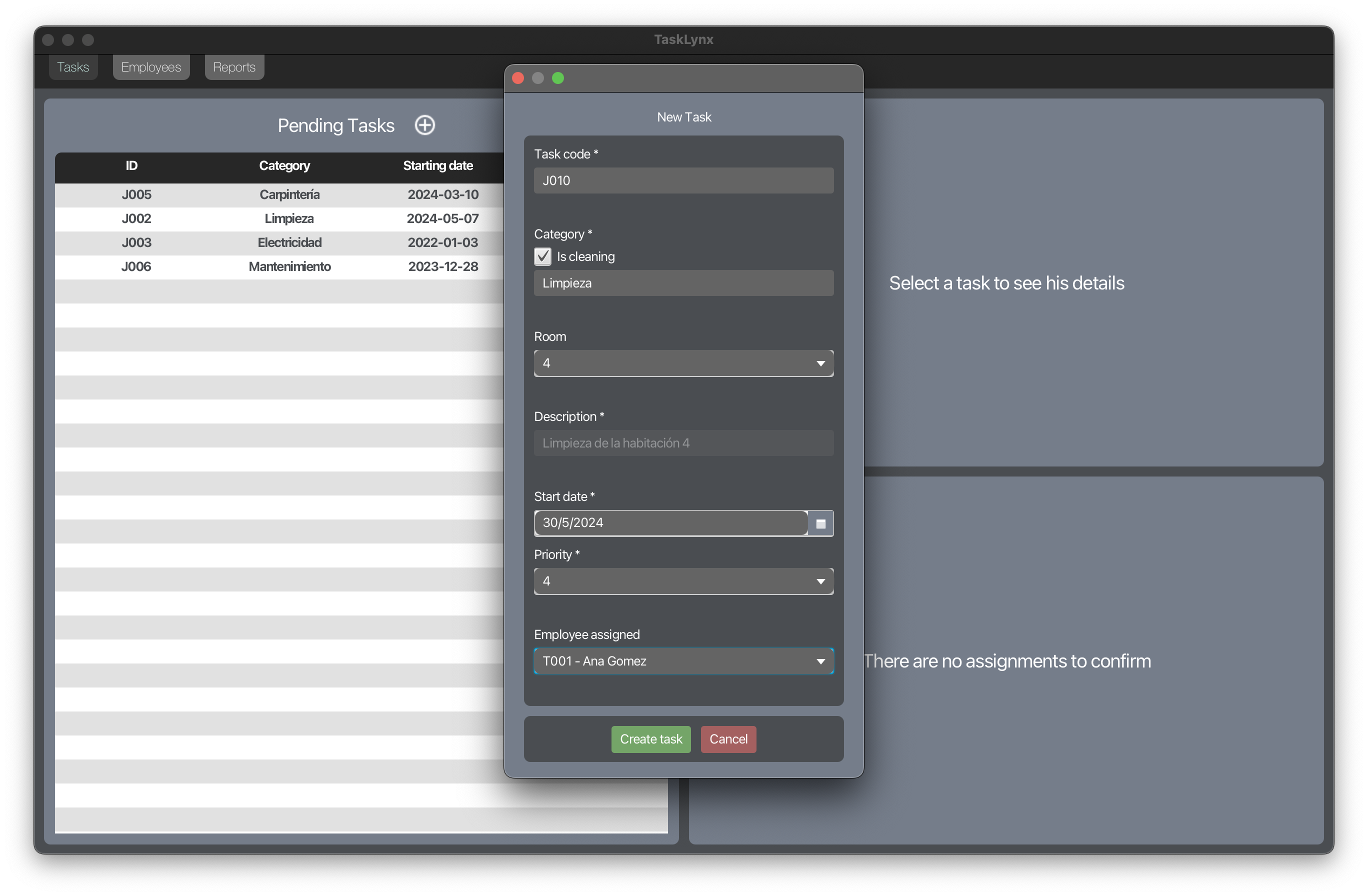Sort by the ID column header
The height and width of the screenshot is (896, 1368).
click(x=131, y=166)
